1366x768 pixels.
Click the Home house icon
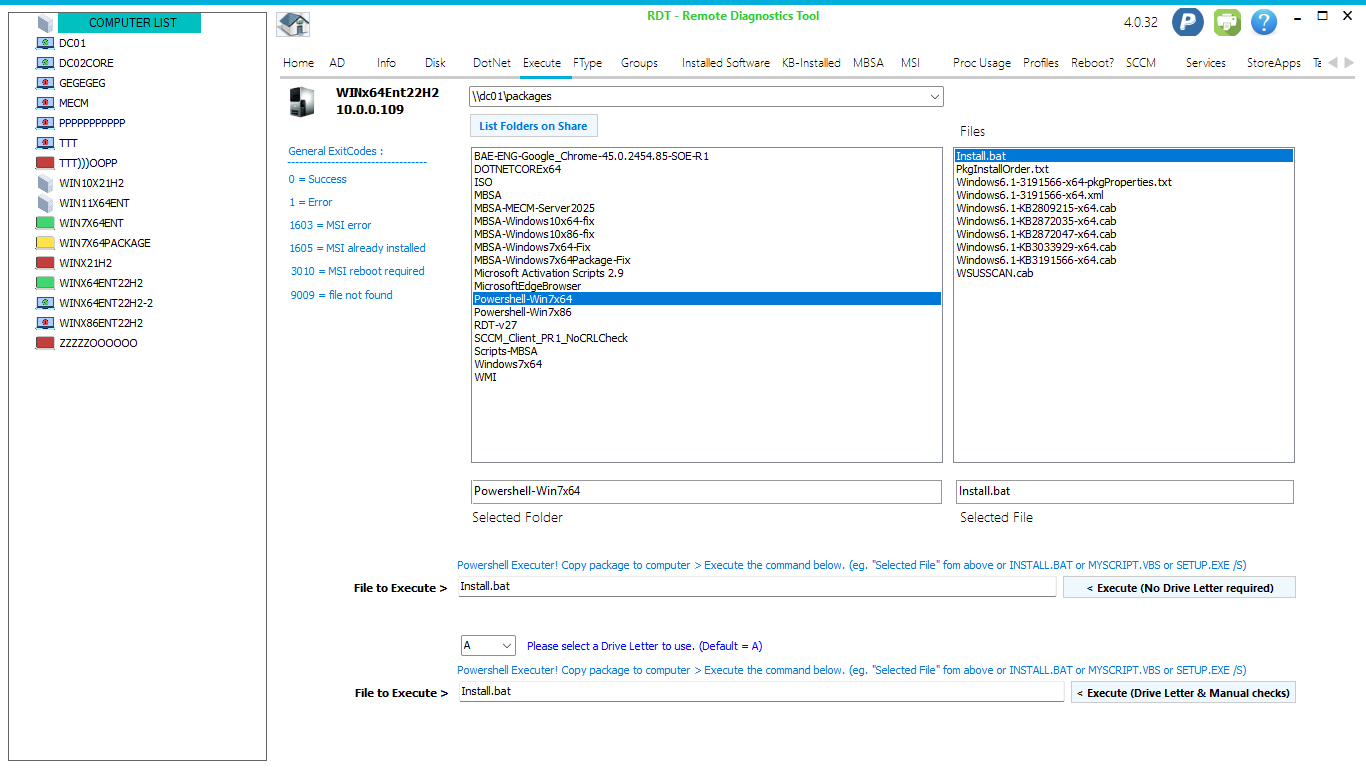pyautogui.click(x=293, y=25)
